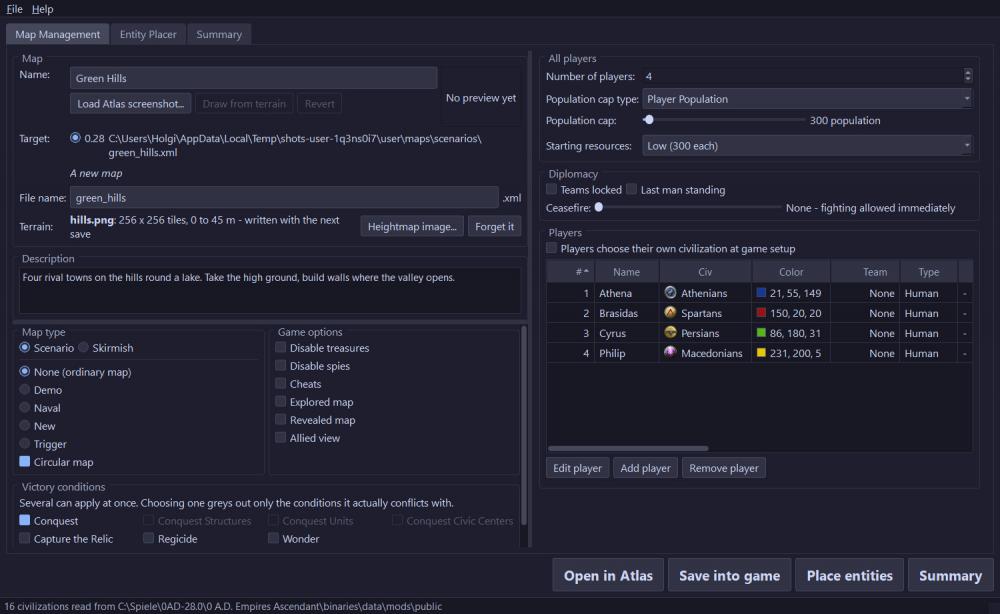Click into the Description text area
This screenshot has width=1000, height=614.
[270, 290]
